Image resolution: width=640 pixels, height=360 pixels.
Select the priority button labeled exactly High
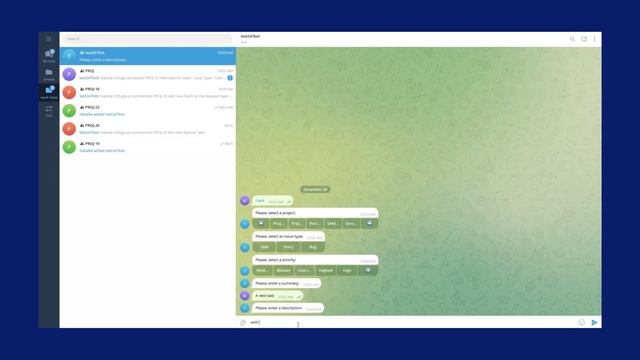[x=347, y=271]
